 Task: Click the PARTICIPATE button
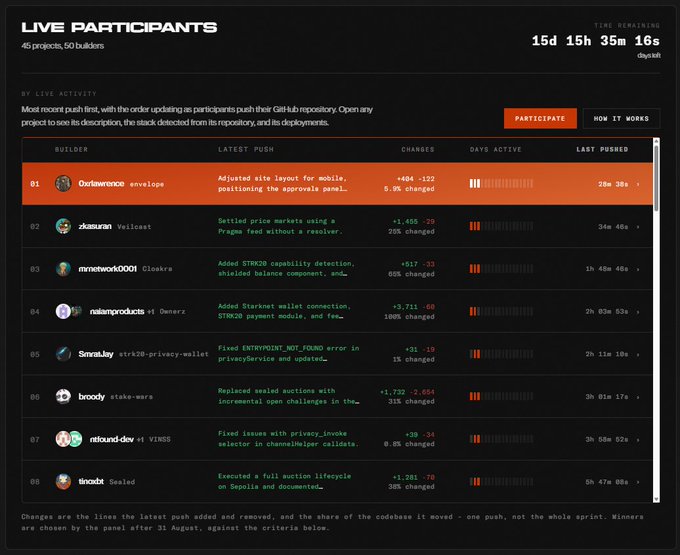540,118
